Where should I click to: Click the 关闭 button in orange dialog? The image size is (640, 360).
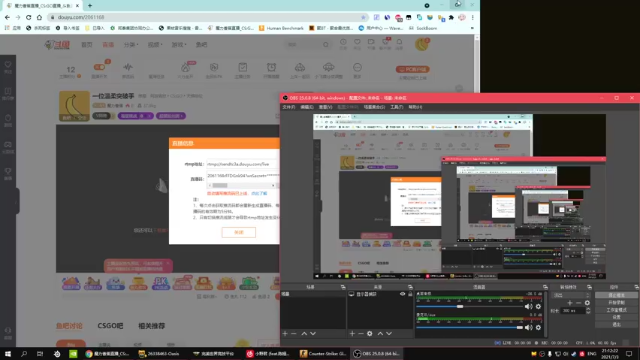pyautogui.click(x=239, y=232)
